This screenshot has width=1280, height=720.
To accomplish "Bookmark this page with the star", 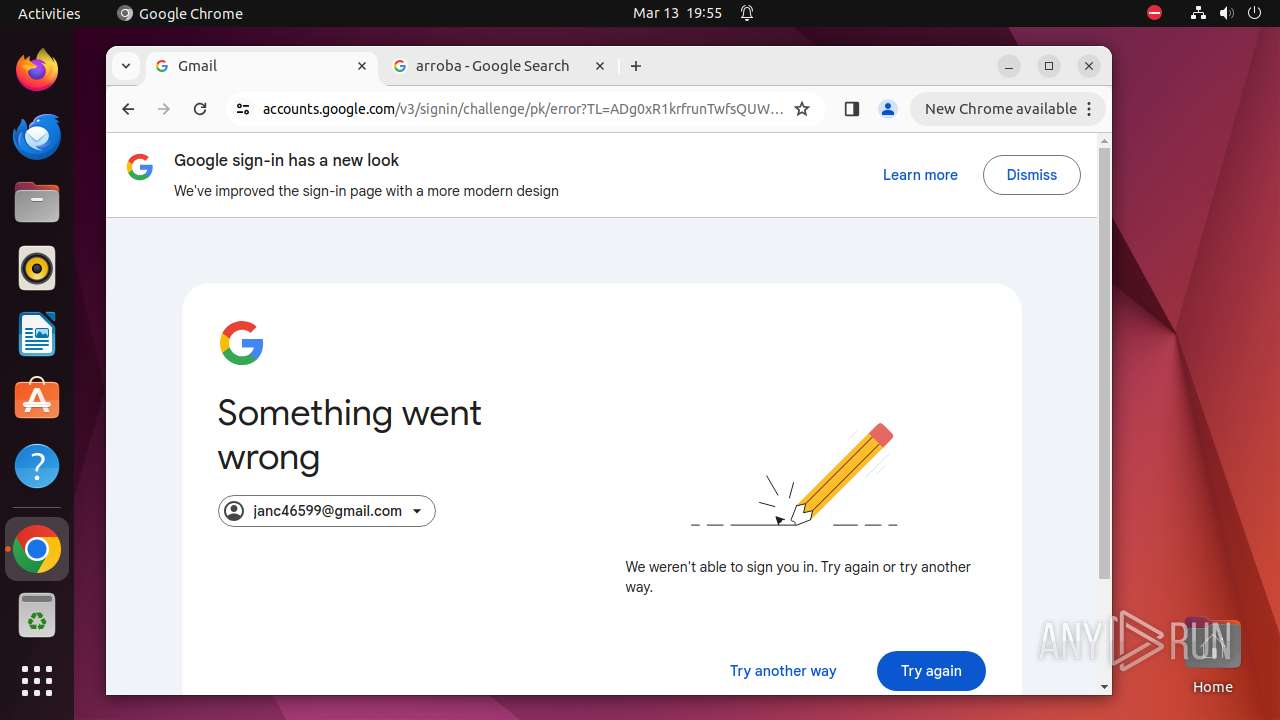I will 802,109.
